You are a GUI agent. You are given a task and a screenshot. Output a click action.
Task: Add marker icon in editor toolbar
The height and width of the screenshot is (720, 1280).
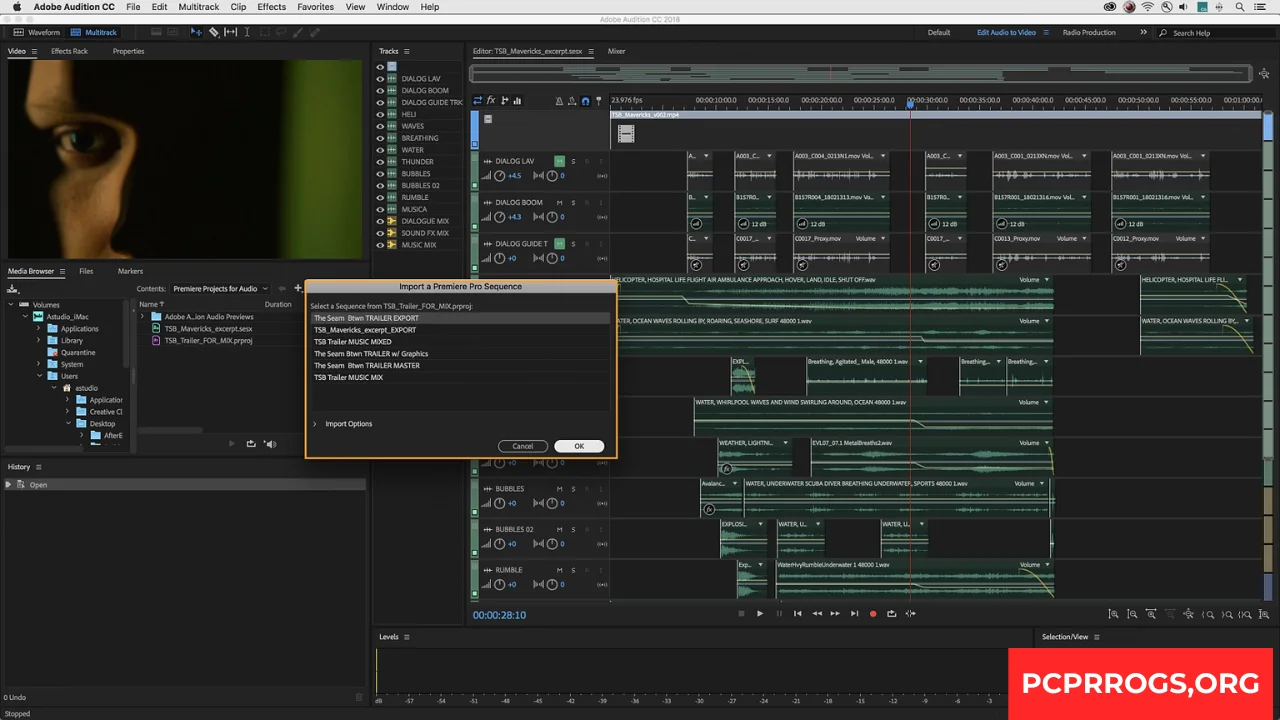(598, 100)
